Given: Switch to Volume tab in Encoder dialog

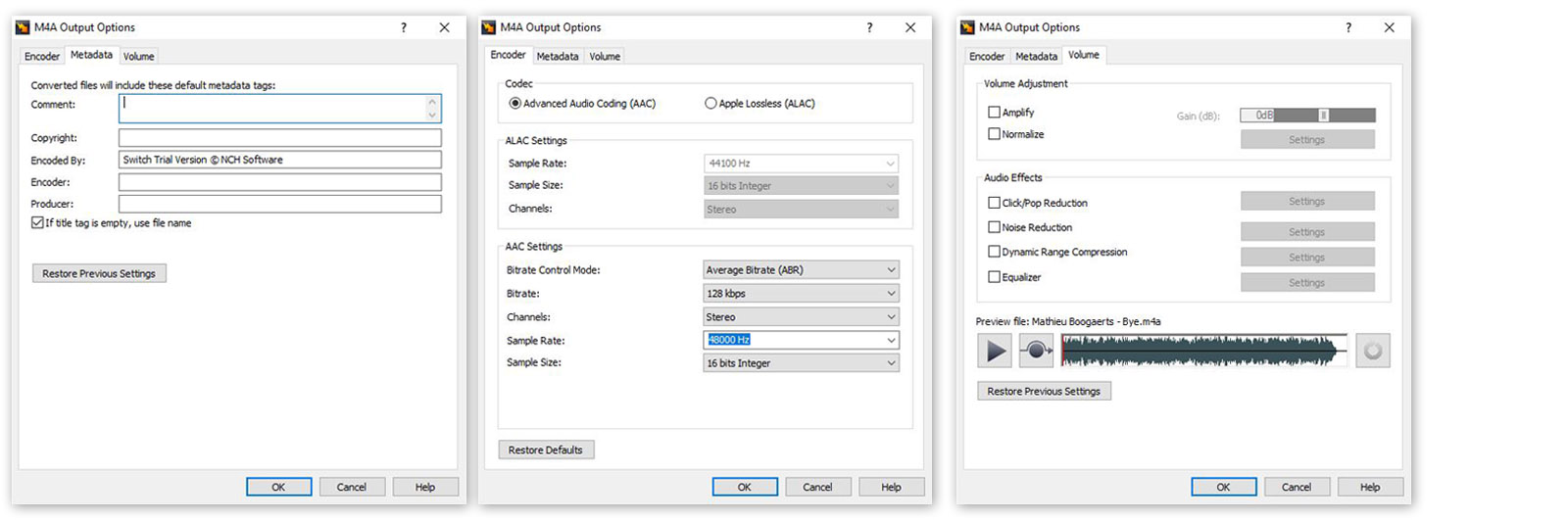Looking at the screenshot, I should 605,57.
